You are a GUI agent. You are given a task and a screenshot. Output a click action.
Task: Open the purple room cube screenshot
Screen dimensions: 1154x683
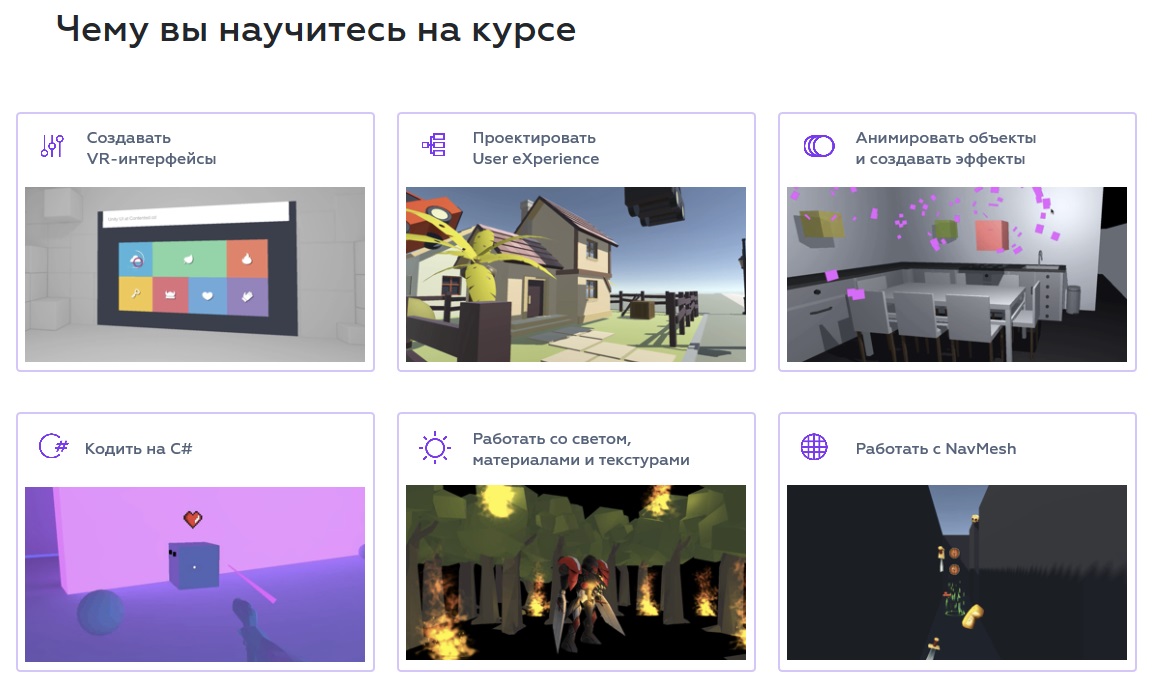pos(195,574)
